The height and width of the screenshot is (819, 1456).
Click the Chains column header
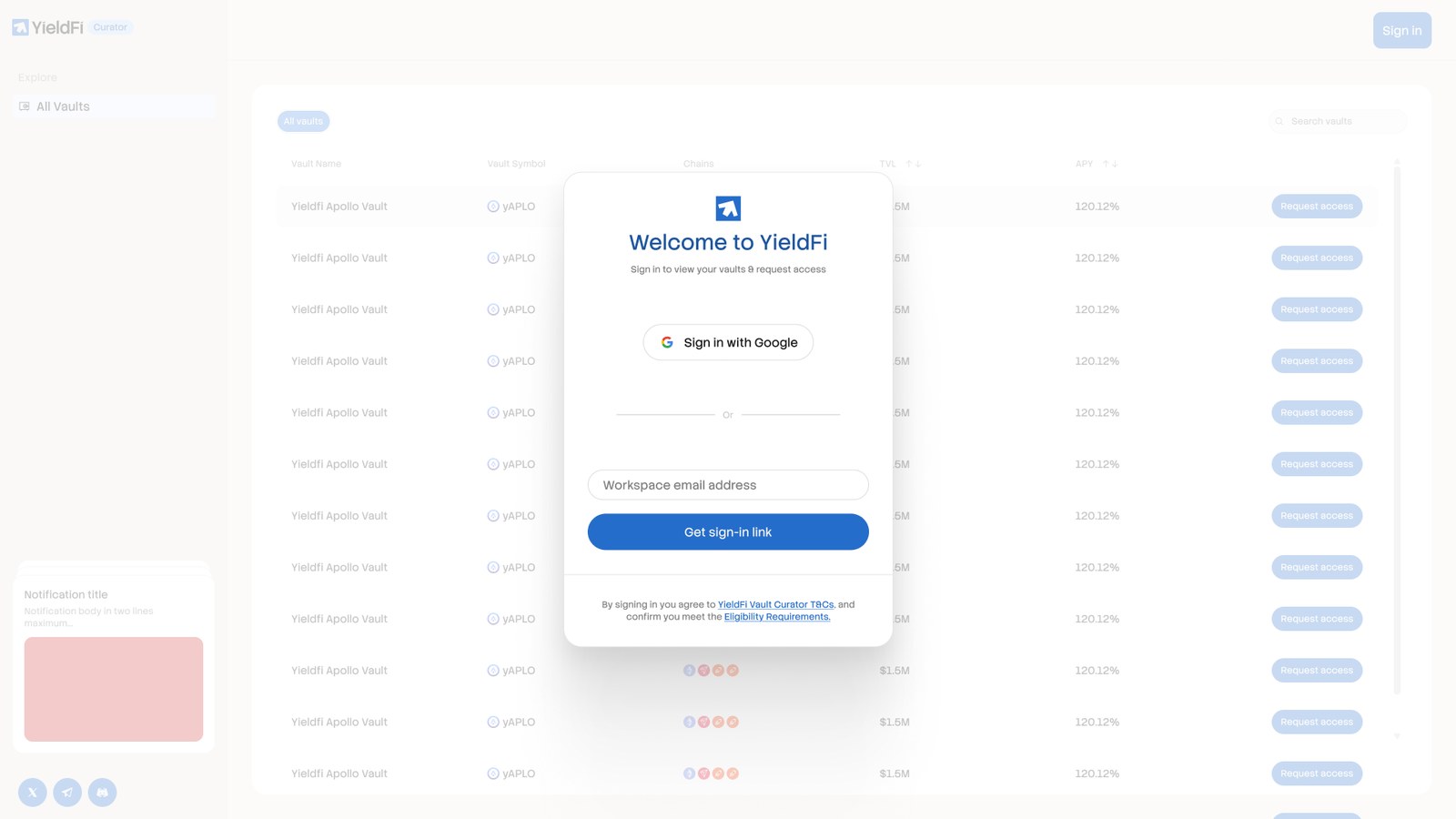pos(699,164)
